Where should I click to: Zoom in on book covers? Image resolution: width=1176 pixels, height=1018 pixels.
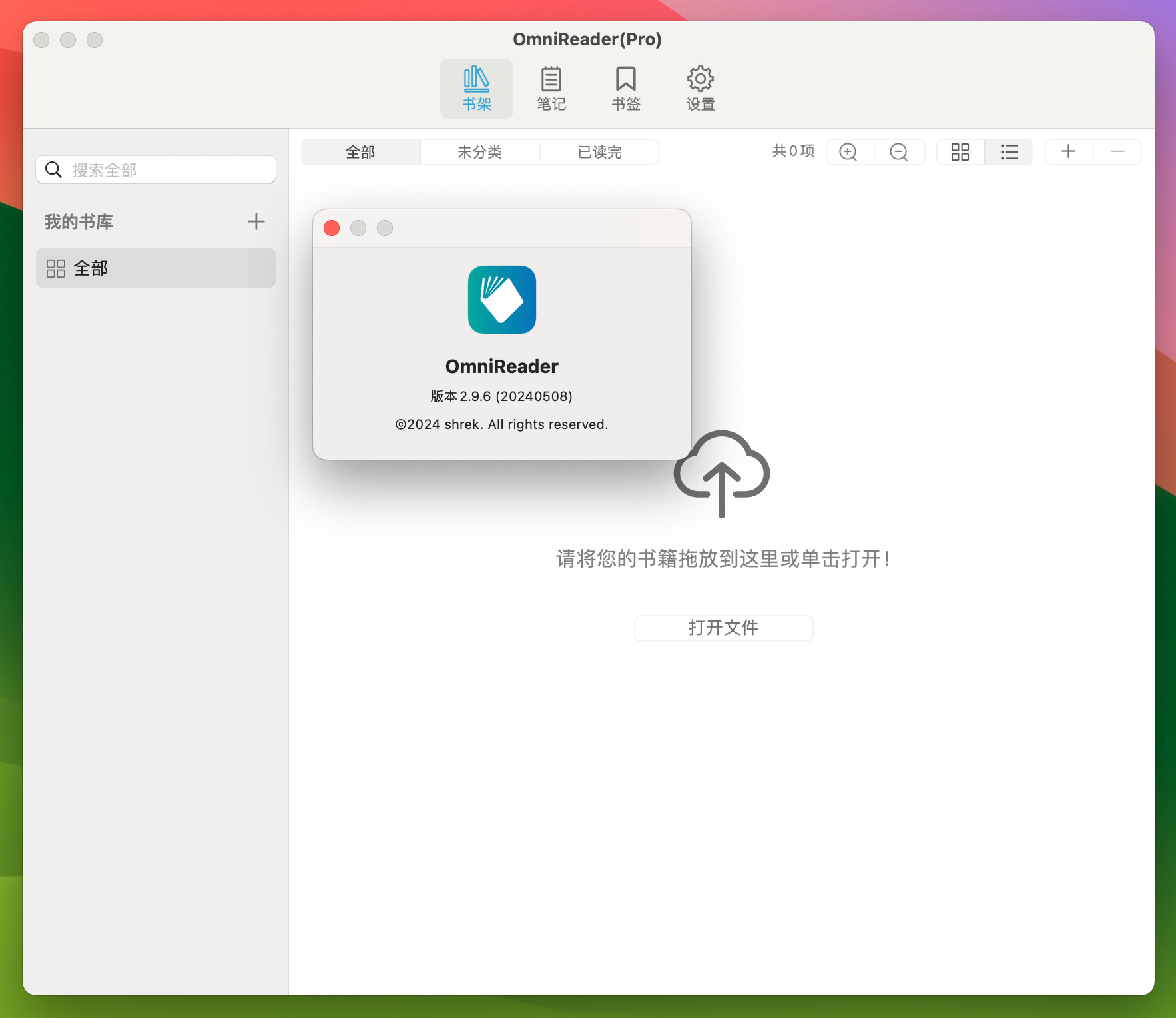[847, 152]
